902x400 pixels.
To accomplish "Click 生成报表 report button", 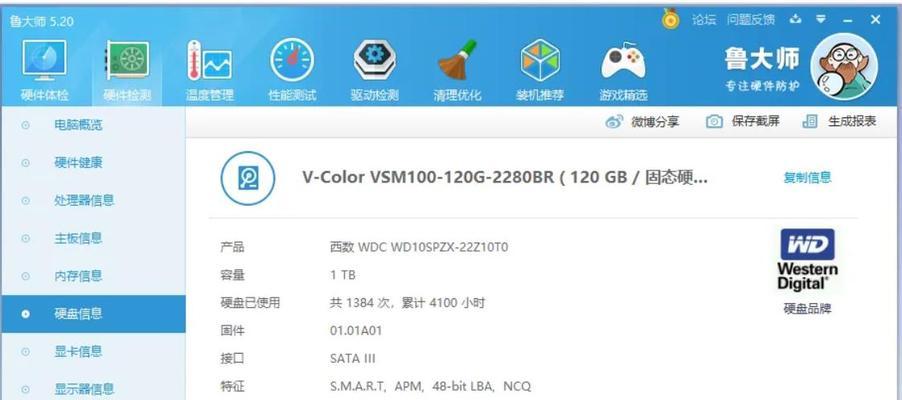I will pos(839,121).
